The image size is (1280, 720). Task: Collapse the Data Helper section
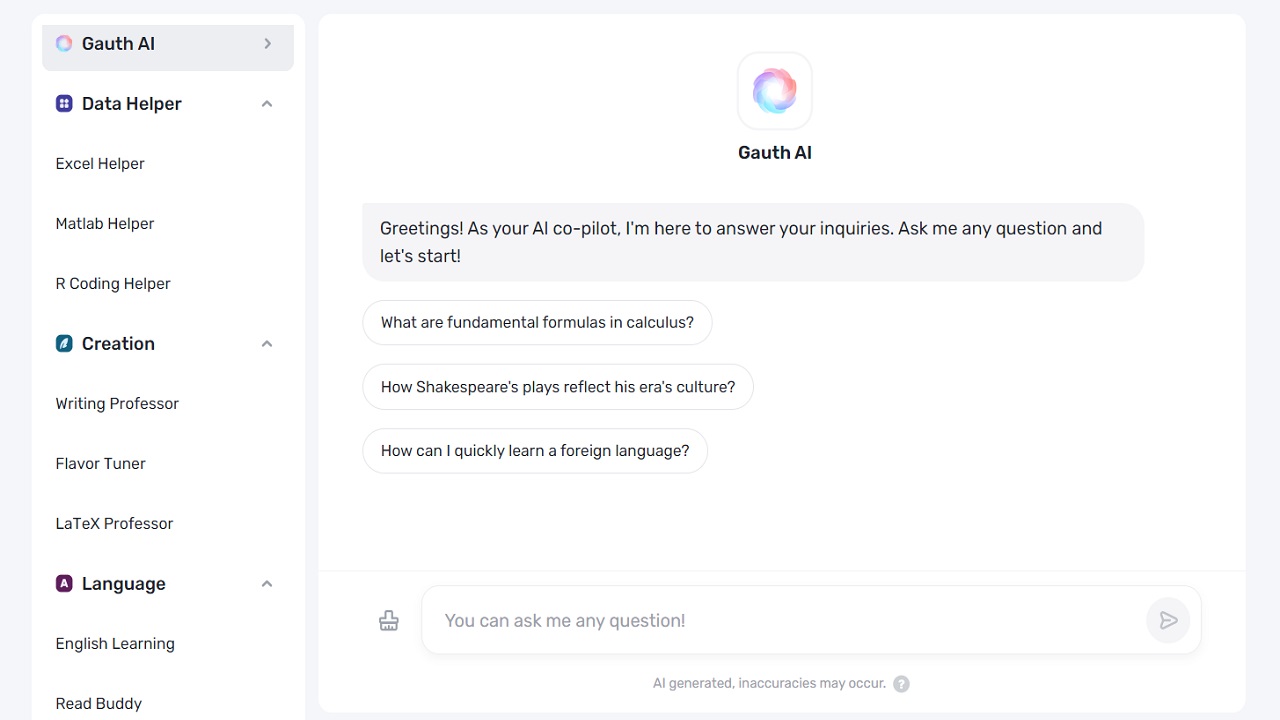267,104
